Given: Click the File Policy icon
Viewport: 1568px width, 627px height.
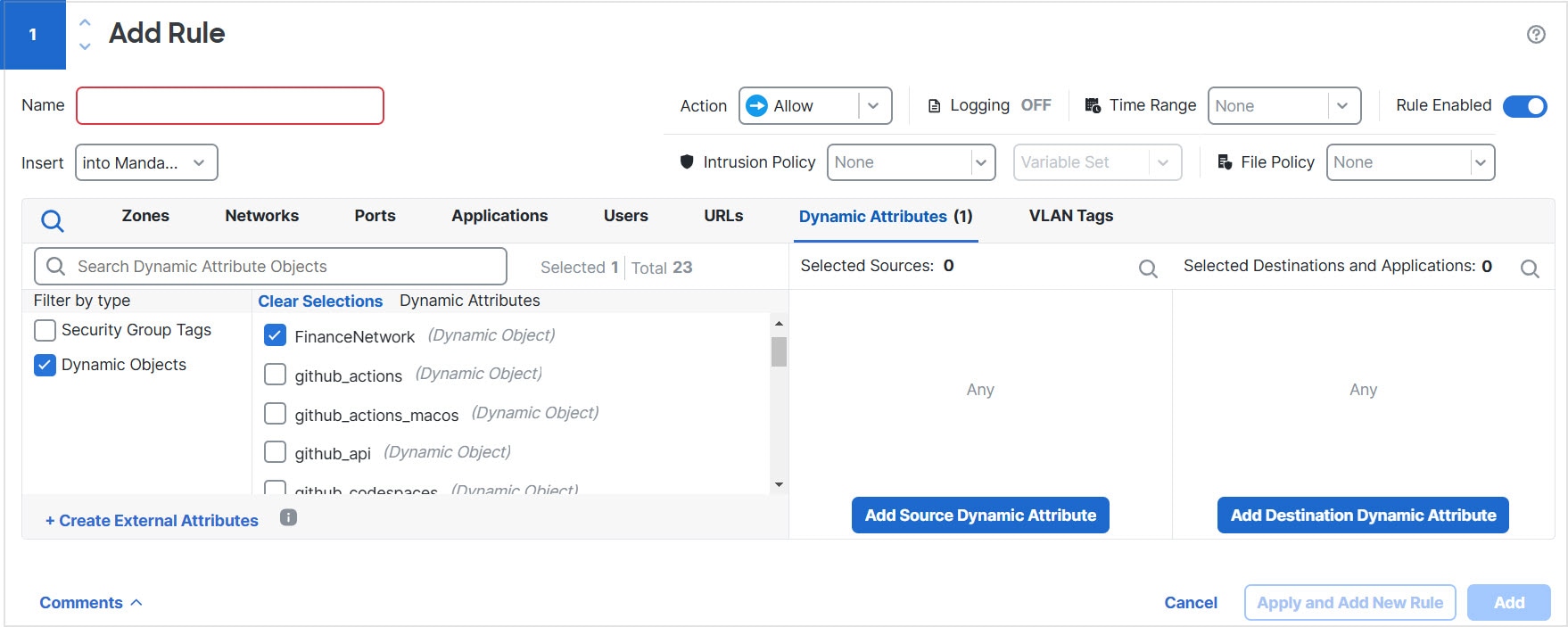Looking at the screenshot, I should (x=1225, y=161).
